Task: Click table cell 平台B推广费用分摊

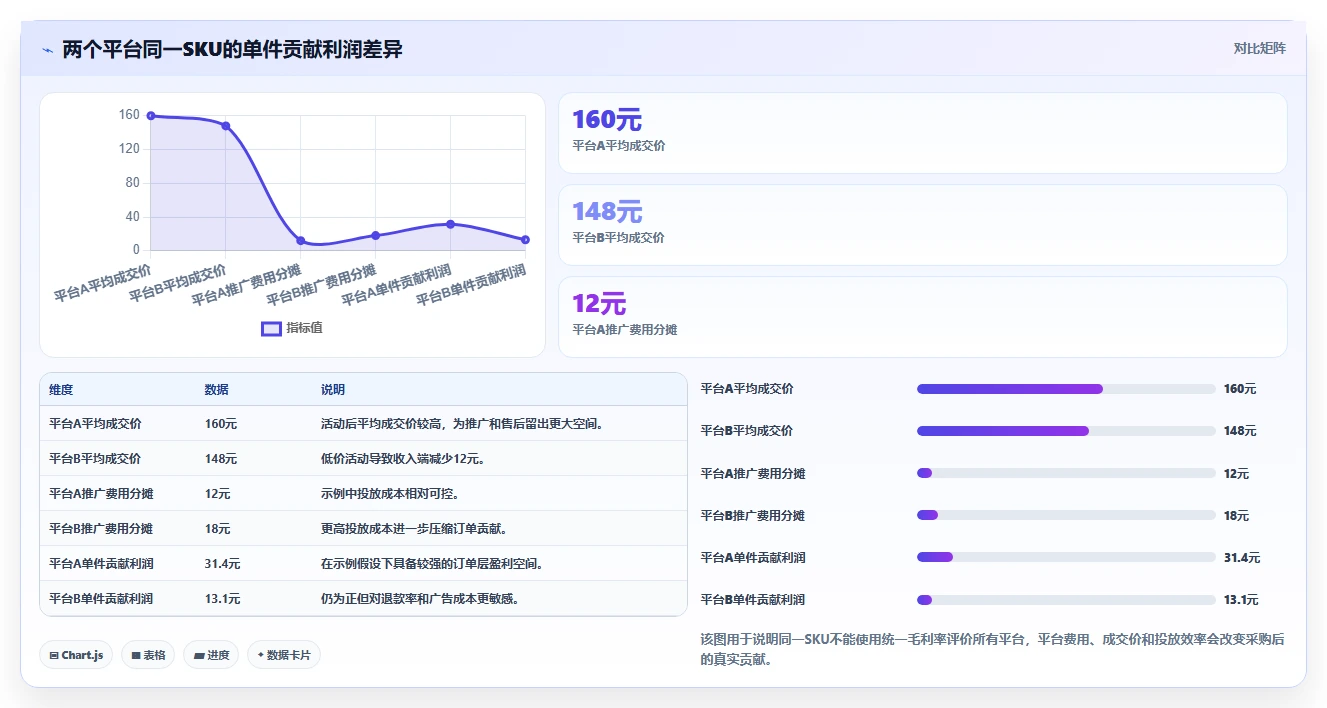Action: (x=101, y=529)
